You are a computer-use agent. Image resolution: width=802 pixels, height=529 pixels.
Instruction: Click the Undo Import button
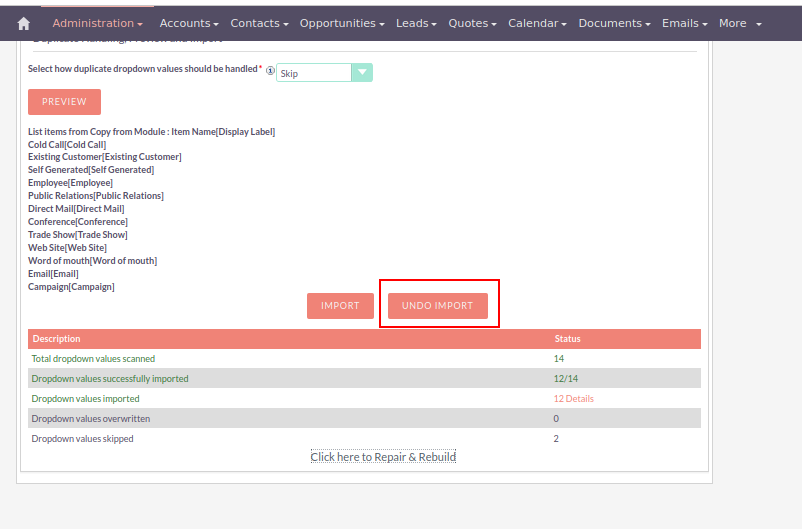pyautogui.click(x=437, y=306)
